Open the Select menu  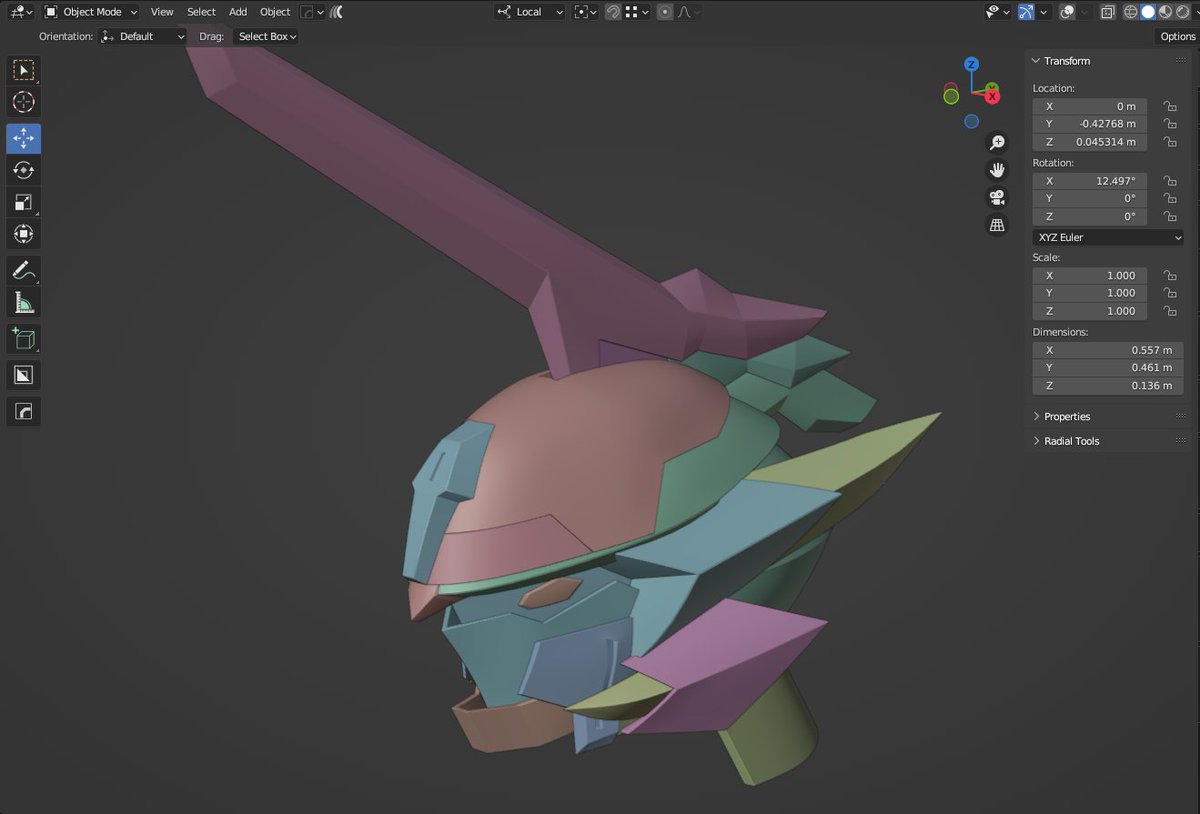click(201, 12)
